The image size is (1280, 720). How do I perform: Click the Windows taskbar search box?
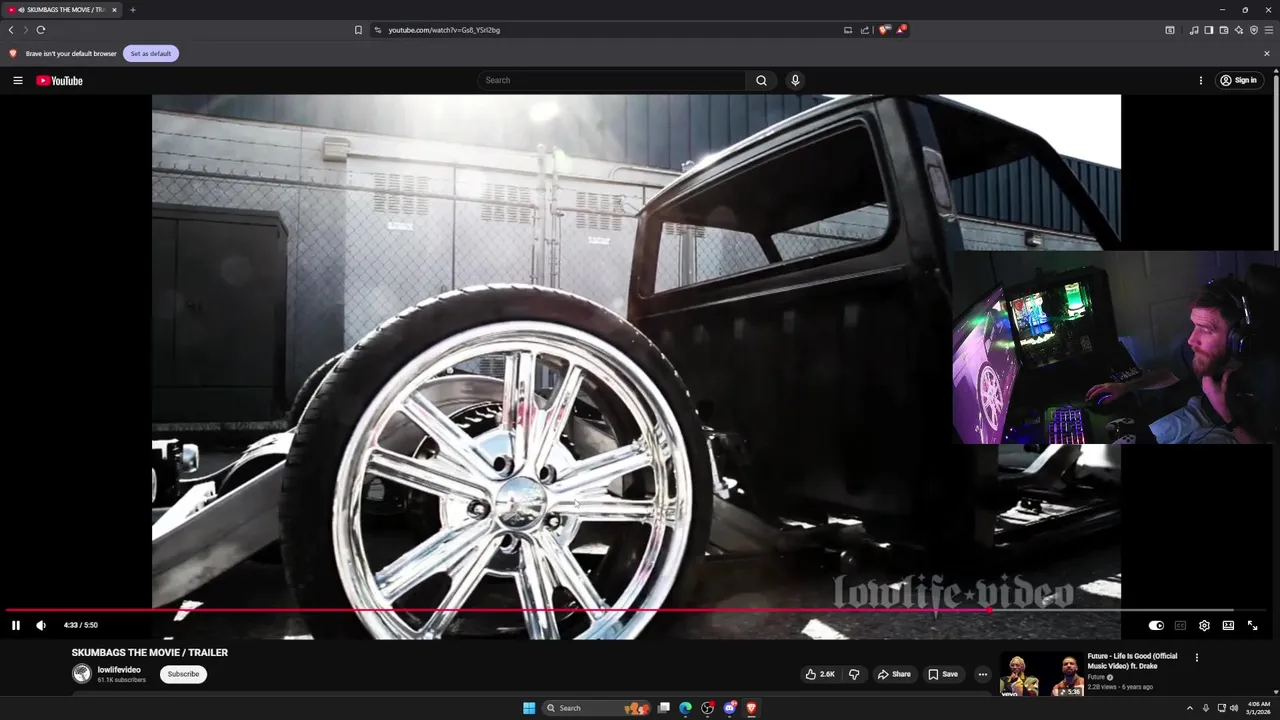click(596, 708)
